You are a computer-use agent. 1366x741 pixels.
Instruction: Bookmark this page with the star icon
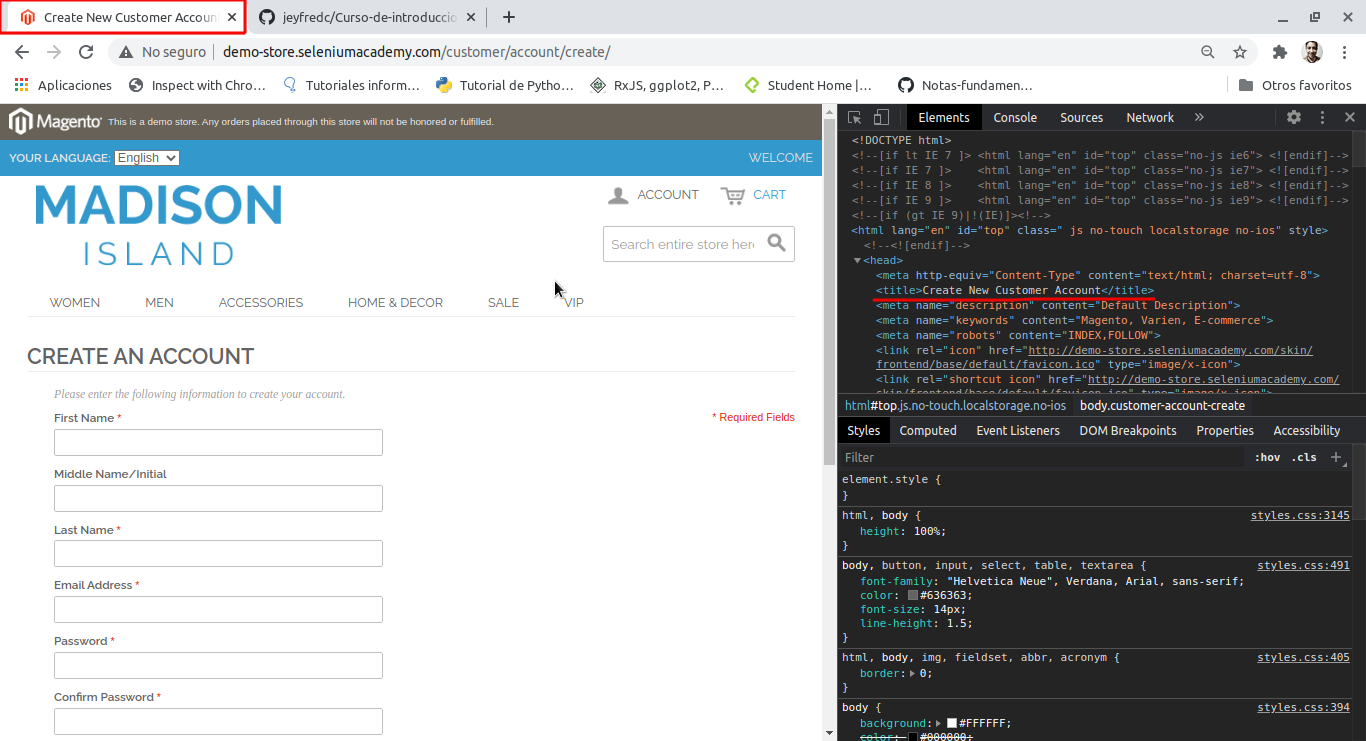(x=1240, y=52)
